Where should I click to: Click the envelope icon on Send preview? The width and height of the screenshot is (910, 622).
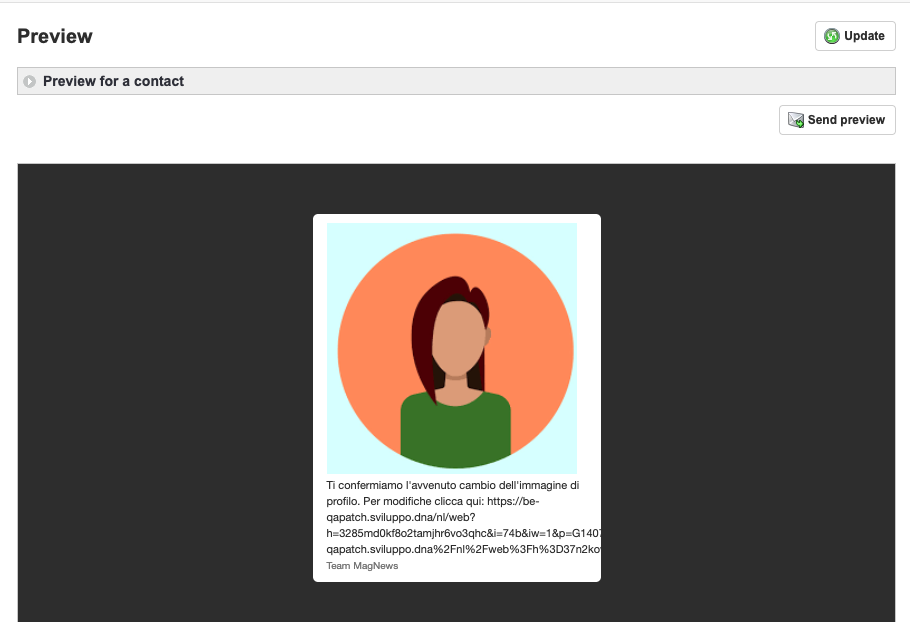pos(796,120)
